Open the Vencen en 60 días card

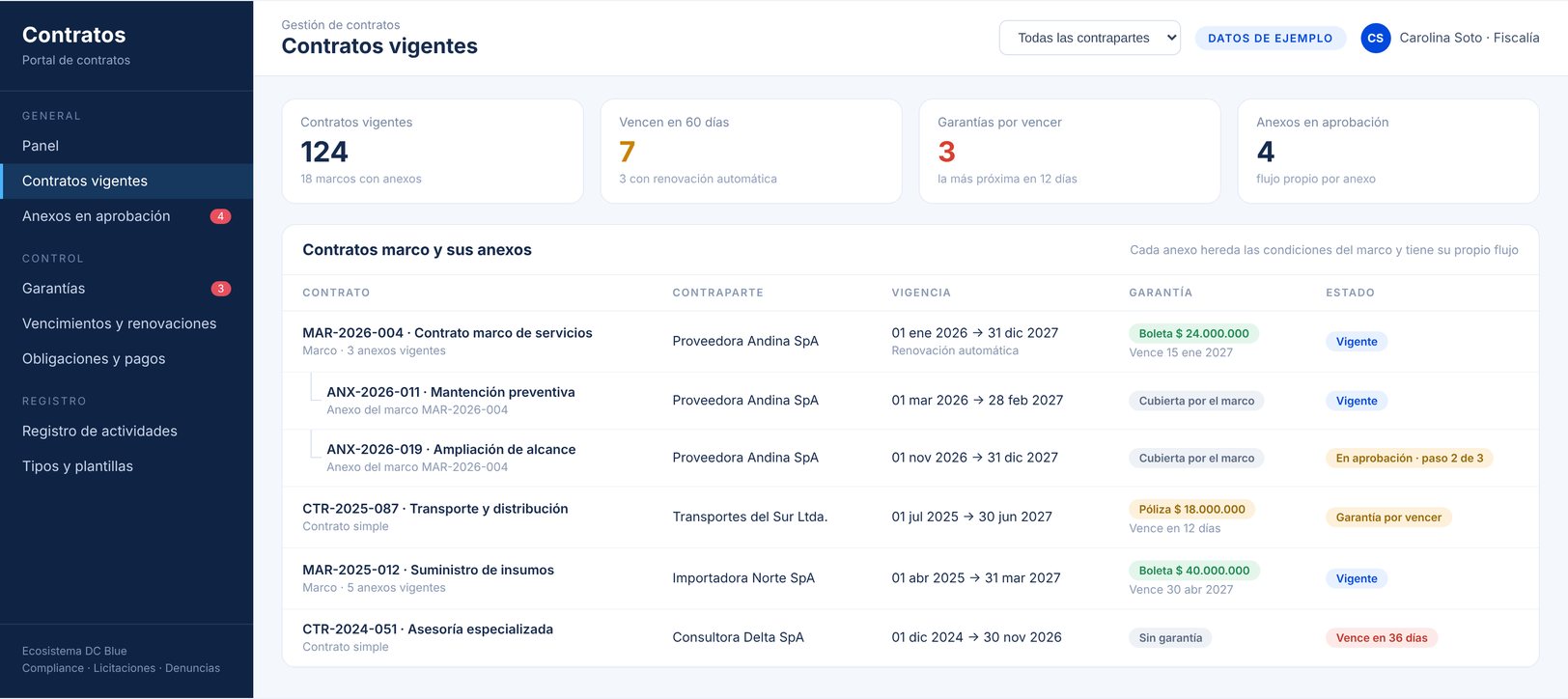[x=751, y=151]
